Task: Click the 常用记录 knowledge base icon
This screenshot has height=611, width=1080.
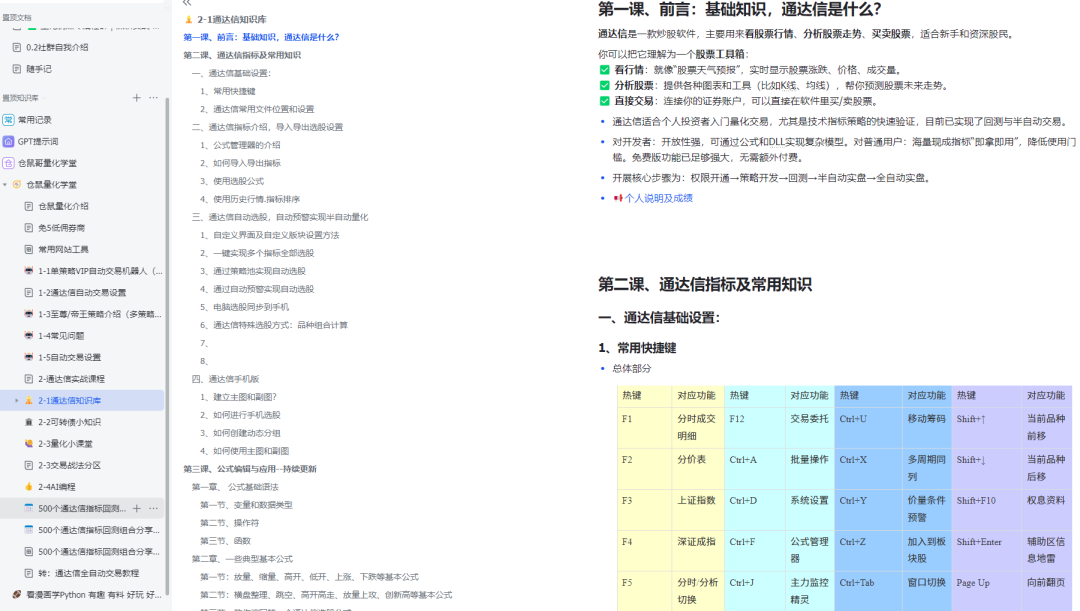Action: point(8,120)
